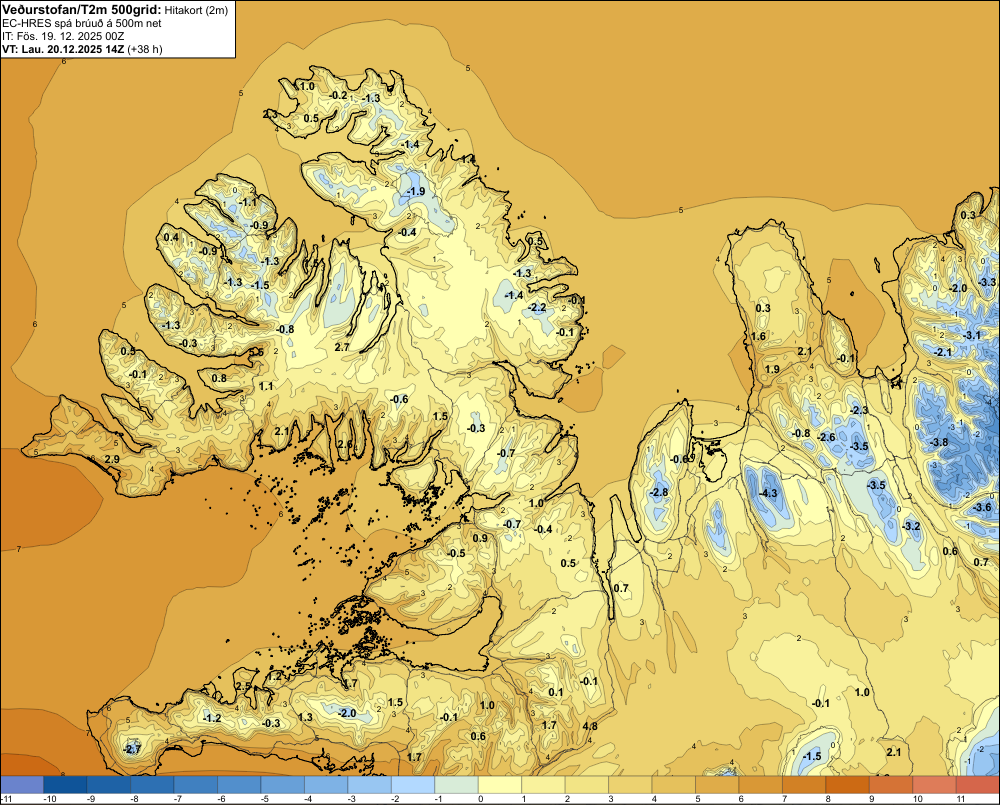The height and width of the screenshot is (805, 1000).
Task: Click the 0.9 temperature value
Action: pos(480,538)
